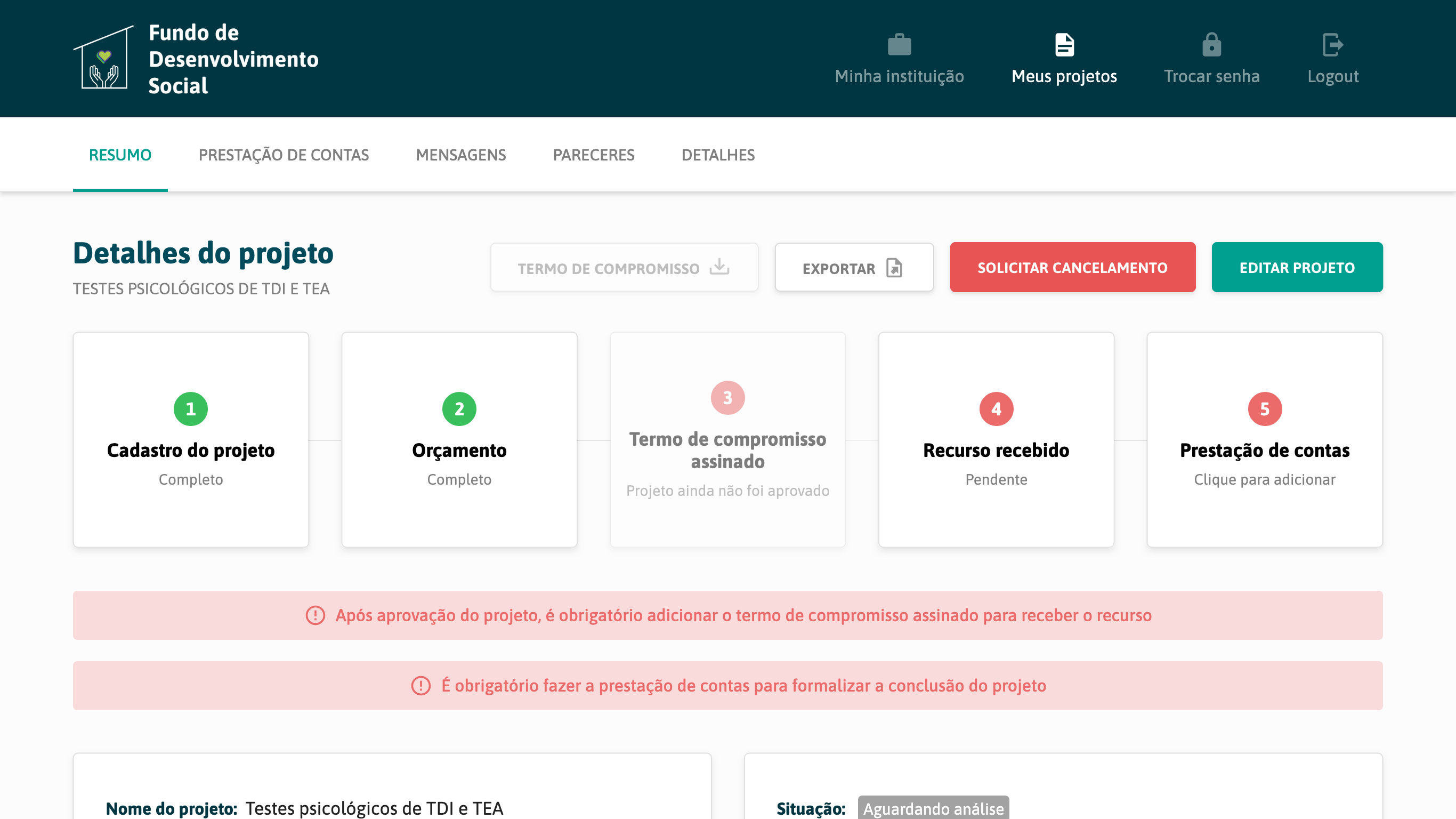The image size is (1456, 819).
Task: Click the Completo status under Orçamento
Action: coord(459,479)
